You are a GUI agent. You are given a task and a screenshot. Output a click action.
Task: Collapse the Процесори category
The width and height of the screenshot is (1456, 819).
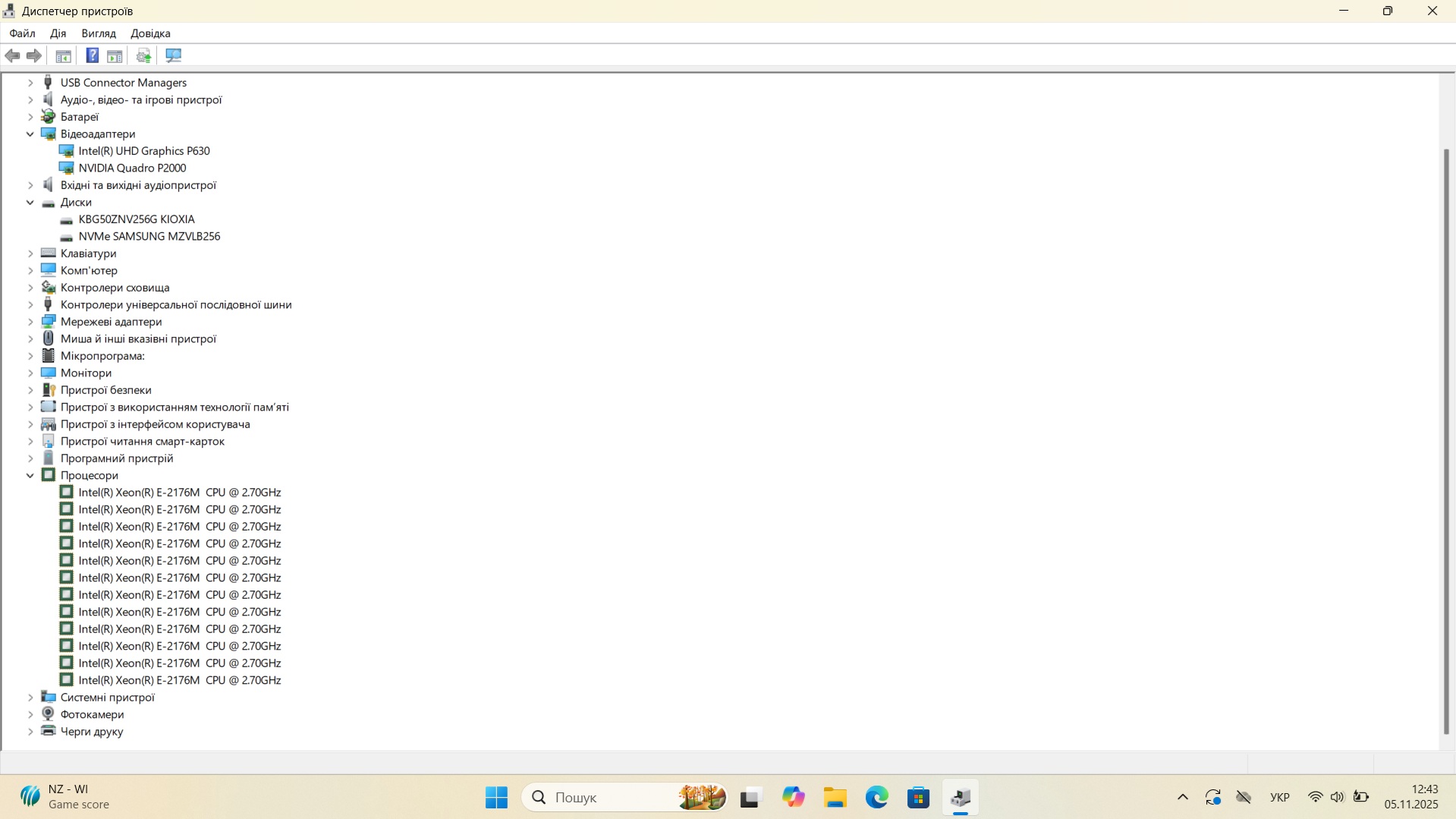[x=30, y=476]
